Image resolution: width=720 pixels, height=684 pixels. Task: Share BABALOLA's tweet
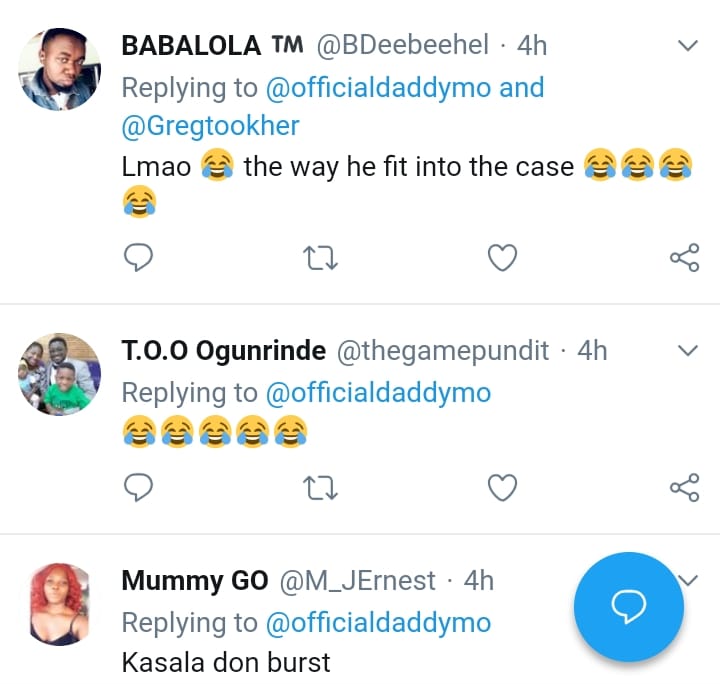[x=684, y=258]
